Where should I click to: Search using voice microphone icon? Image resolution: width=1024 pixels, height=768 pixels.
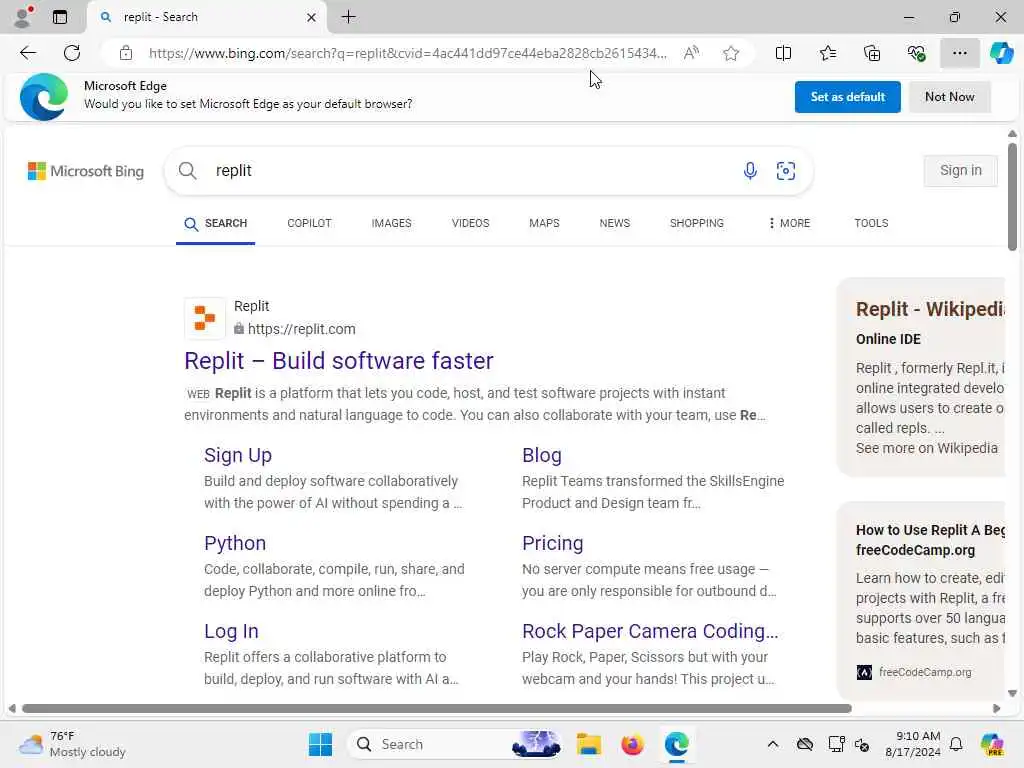pyautogui.click(x=750, y=170)
